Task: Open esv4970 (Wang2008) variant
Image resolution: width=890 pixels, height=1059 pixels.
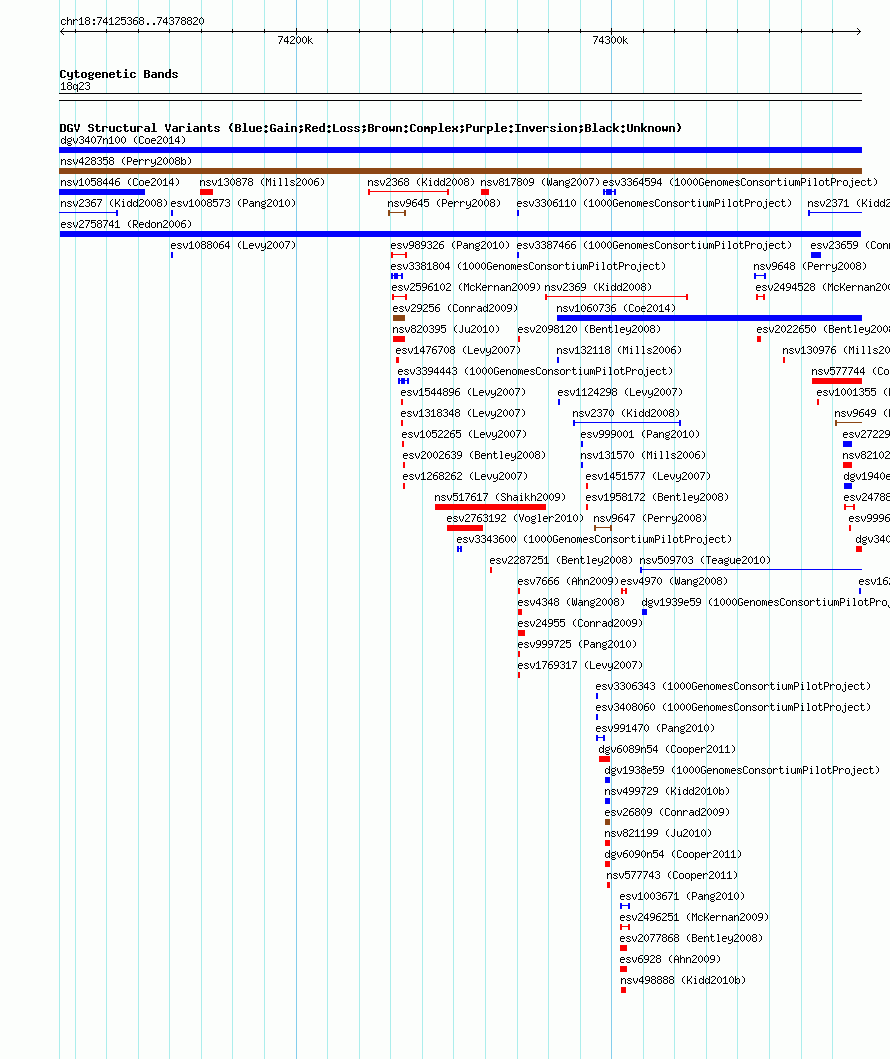Action: pos(674,581)
